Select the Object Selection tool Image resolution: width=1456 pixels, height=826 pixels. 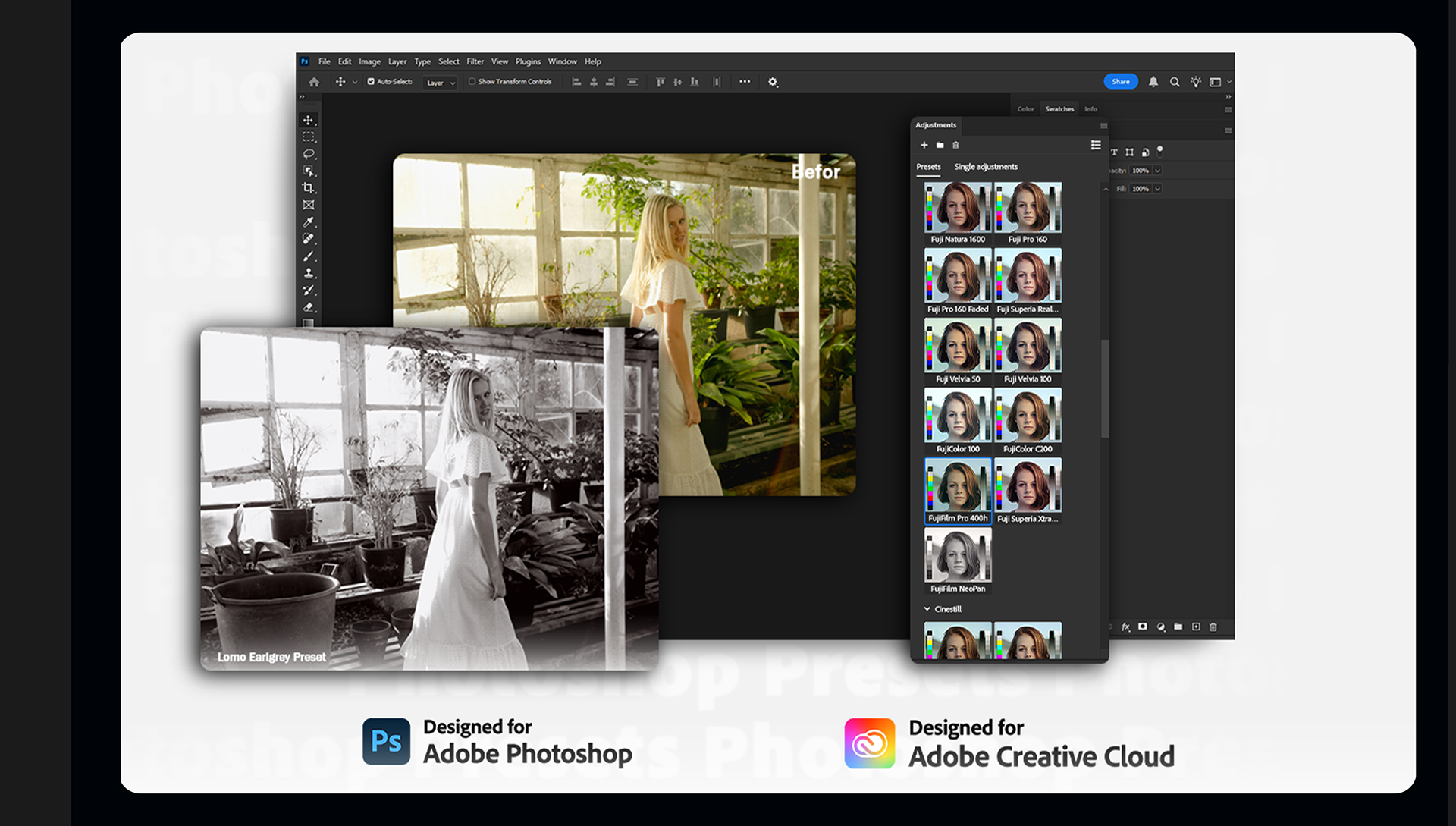308,171
